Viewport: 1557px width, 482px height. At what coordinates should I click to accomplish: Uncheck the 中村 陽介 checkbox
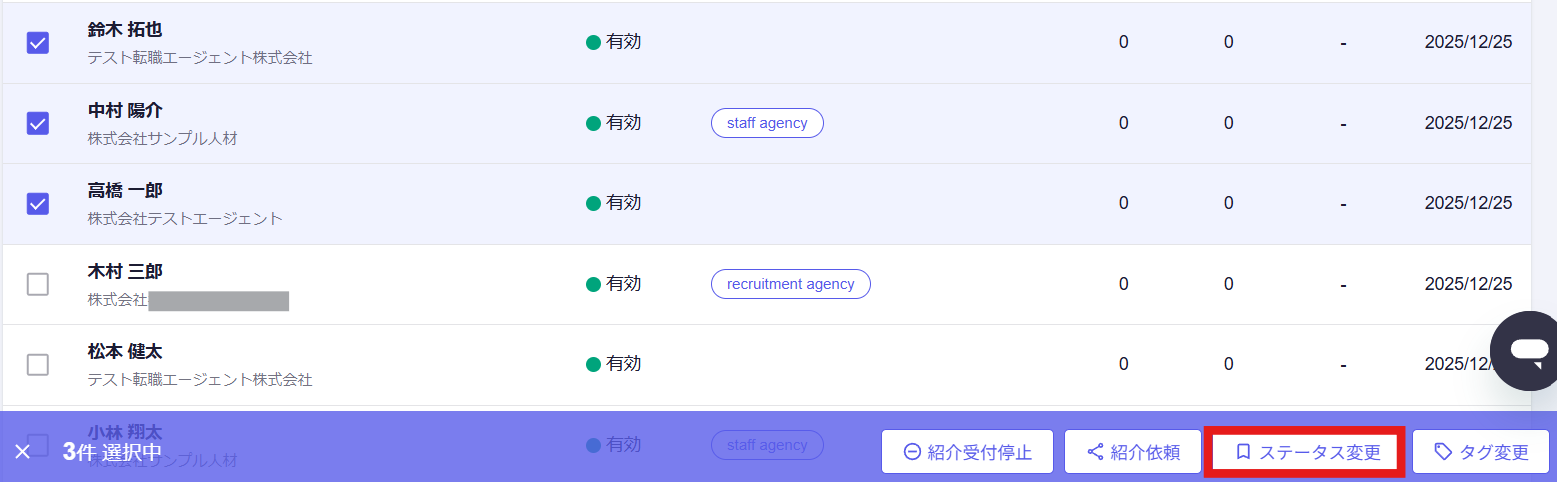(x=37, y=123)
